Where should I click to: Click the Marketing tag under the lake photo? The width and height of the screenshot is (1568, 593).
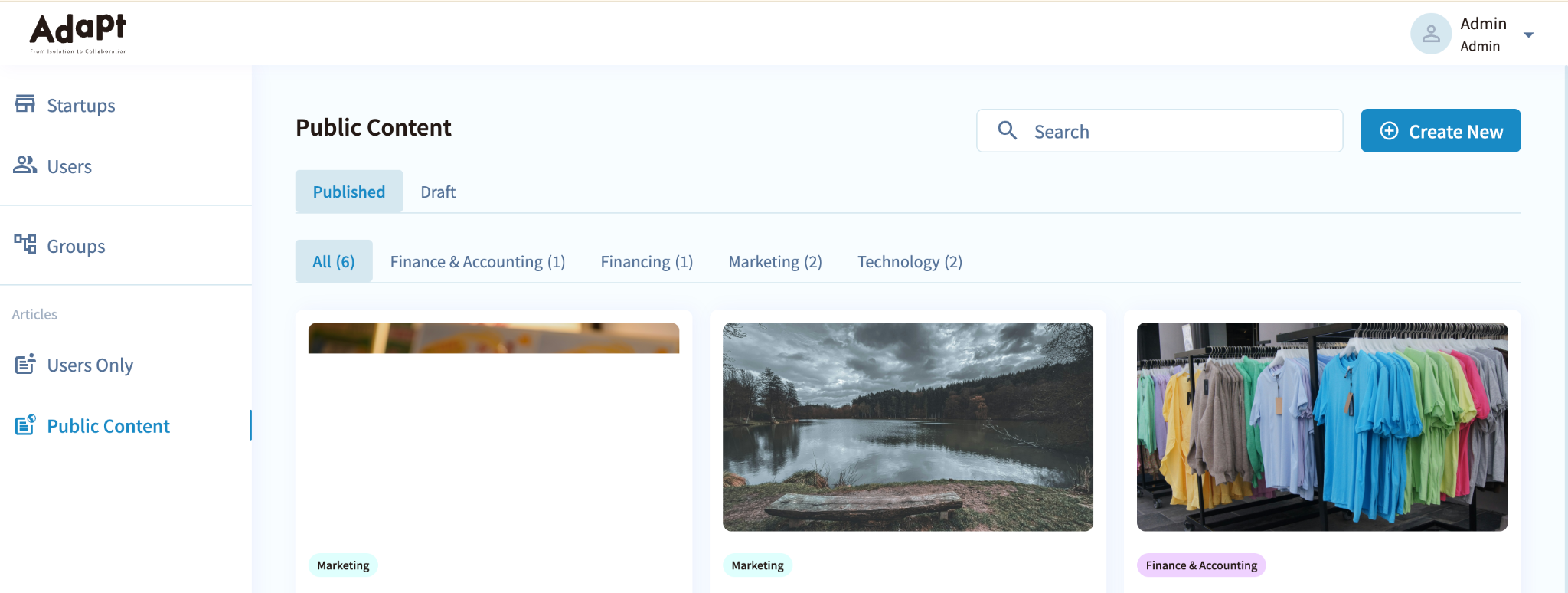pyautogui.click(x=758, y=565)
